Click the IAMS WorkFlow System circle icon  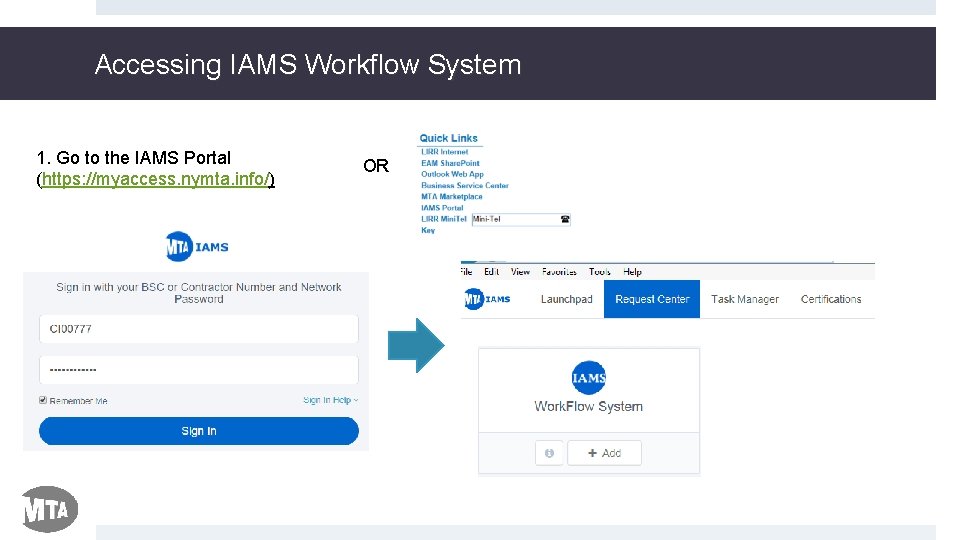(588, 378)
